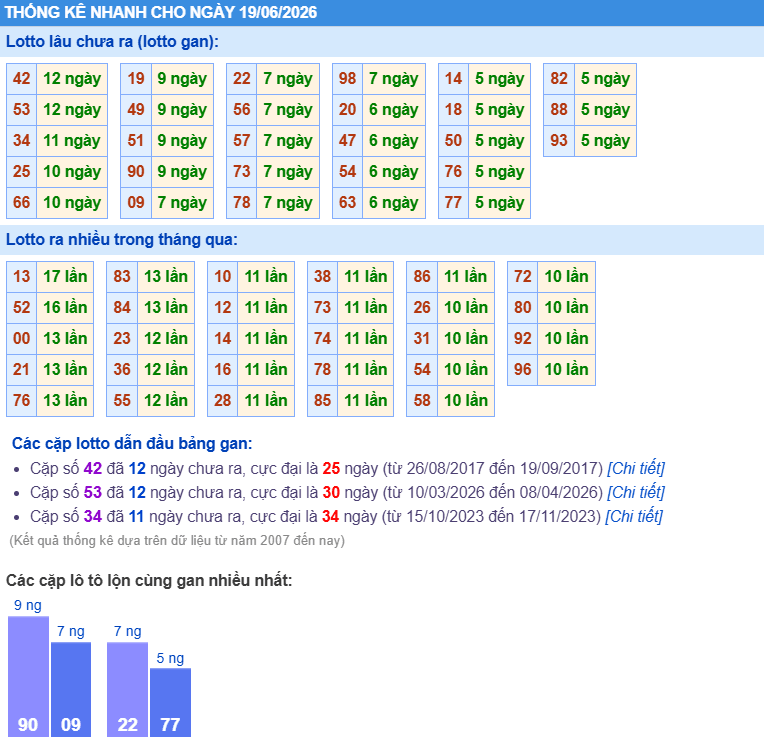764x746 pixels.
Task: Select number 09 in lotto gan table
Action: coord(136,203)
